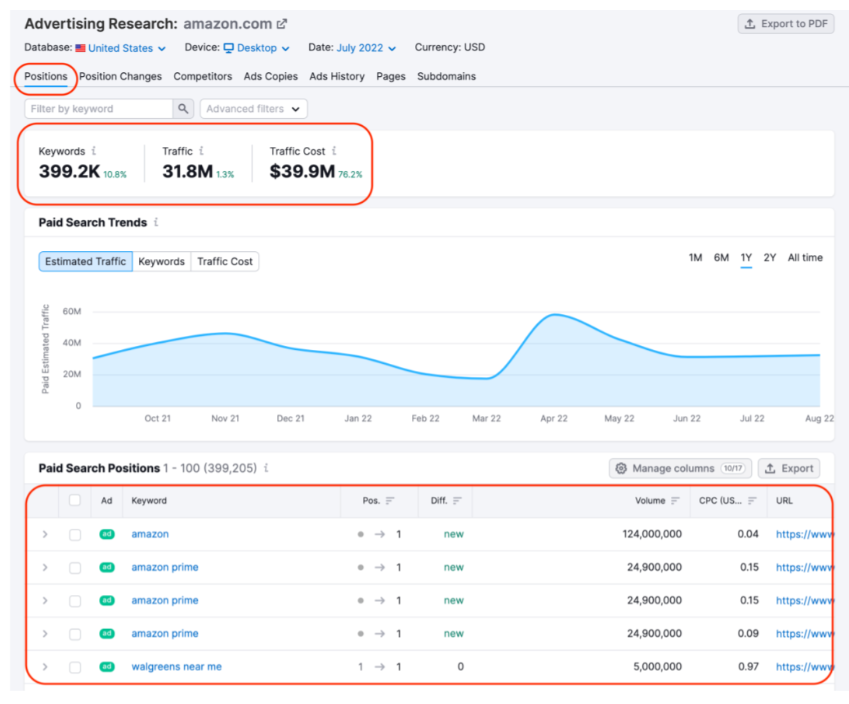Click the Keyword column header

point(149,500)
